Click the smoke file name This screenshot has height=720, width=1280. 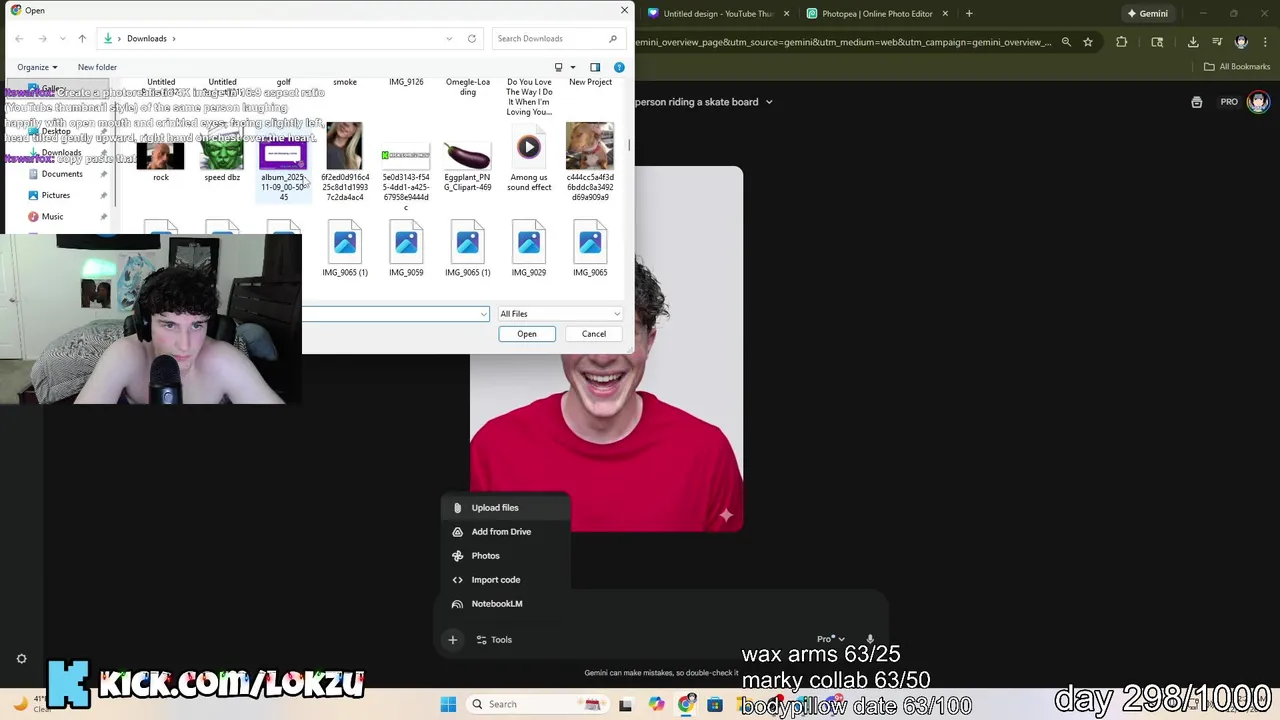(x=345, y=82)
